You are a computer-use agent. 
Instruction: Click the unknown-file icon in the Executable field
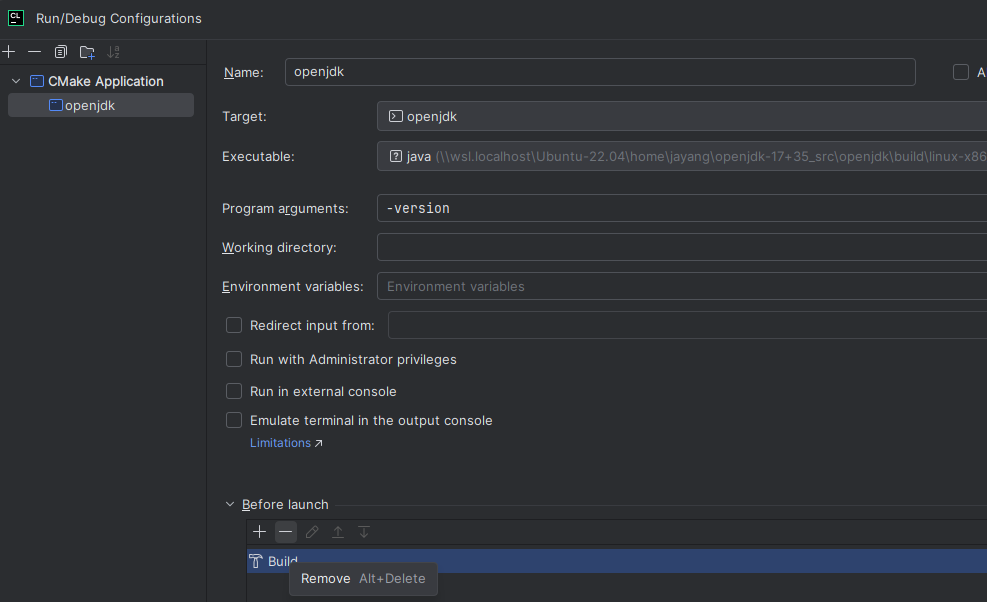pyautogui.click(x=395, y=156)
